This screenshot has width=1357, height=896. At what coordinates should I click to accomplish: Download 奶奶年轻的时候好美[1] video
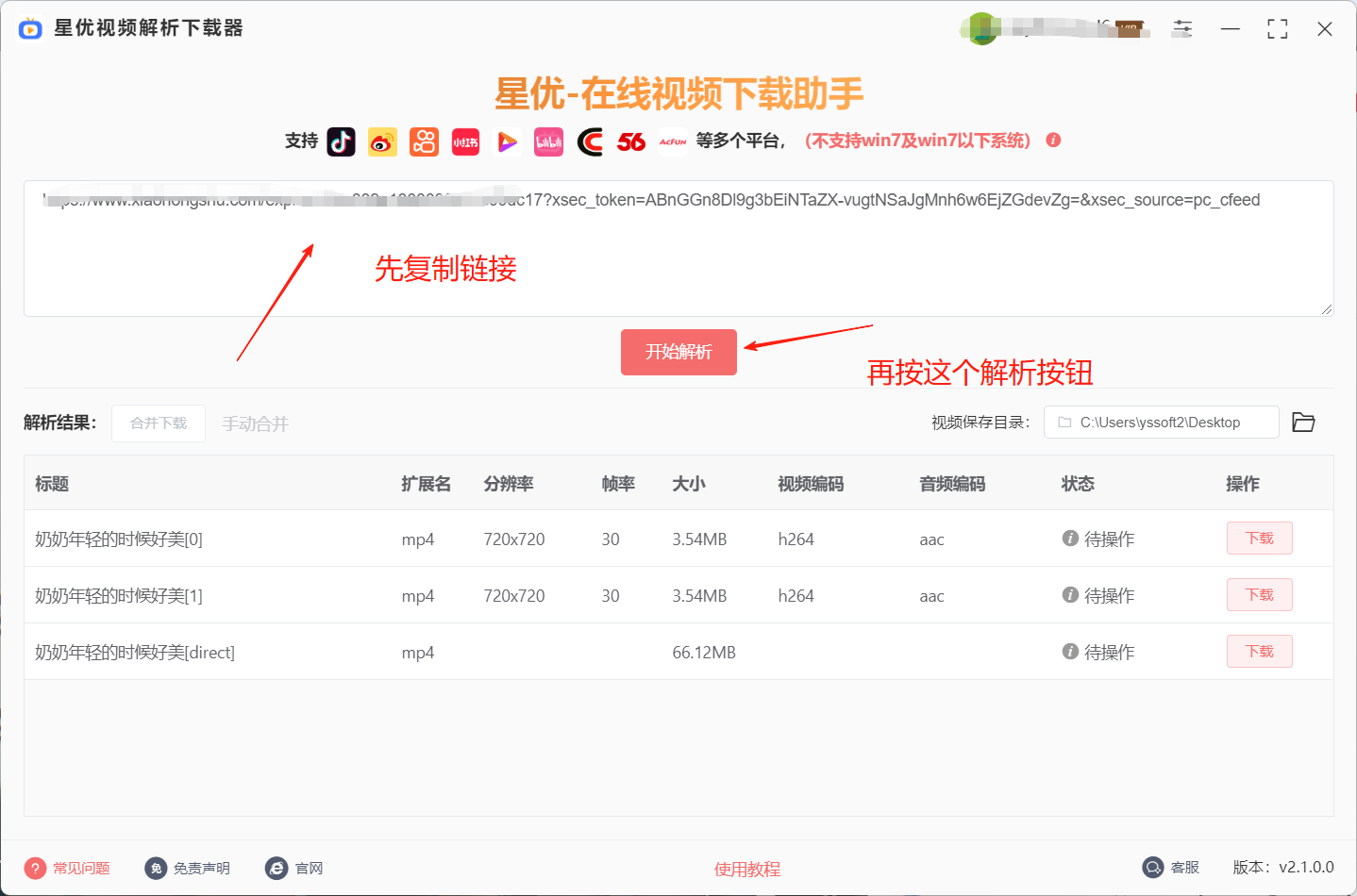click(1259, 595)
